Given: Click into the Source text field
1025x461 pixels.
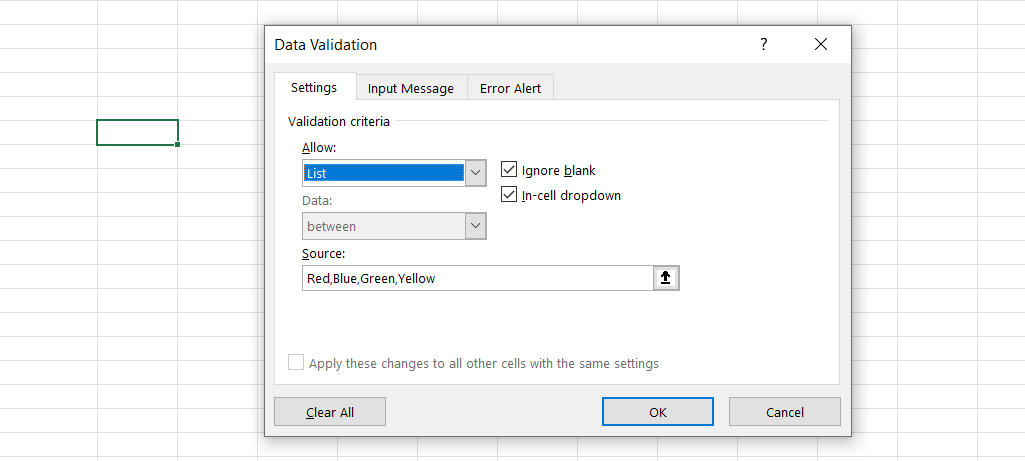Looking at the screenshot, I should [x=477, y=278].
